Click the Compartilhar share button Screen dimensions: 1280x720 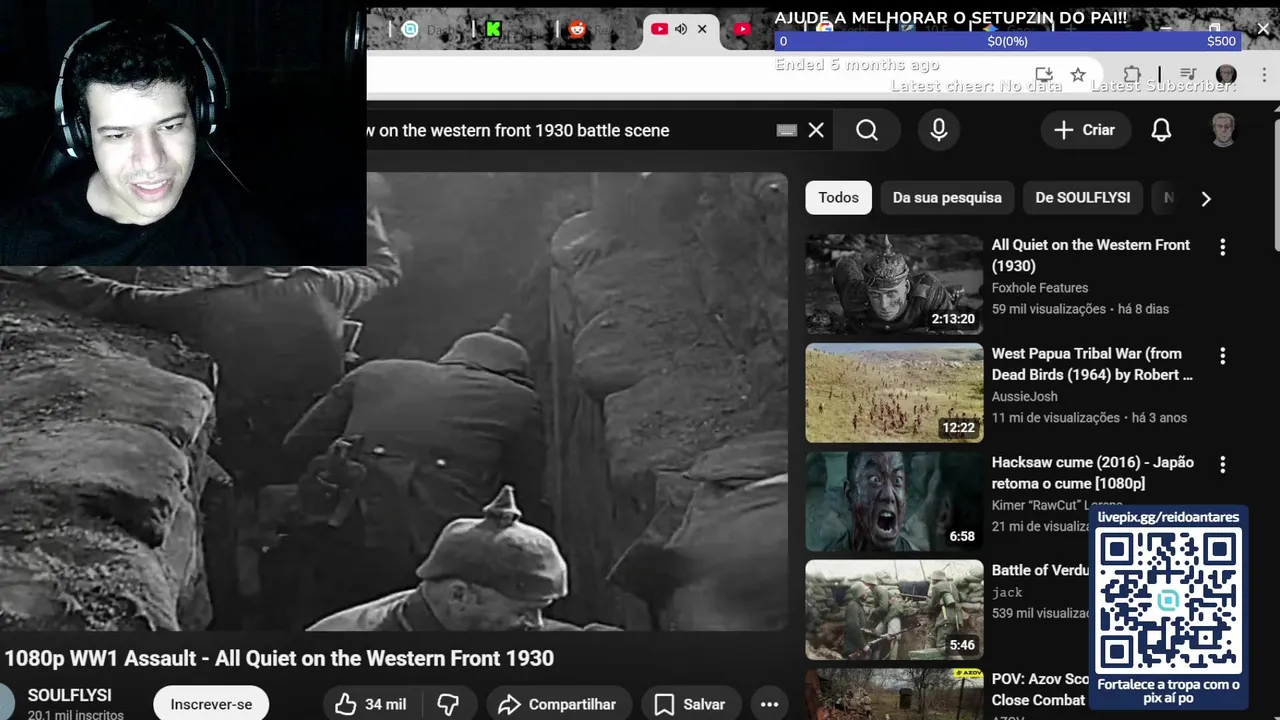coord(559,705)
